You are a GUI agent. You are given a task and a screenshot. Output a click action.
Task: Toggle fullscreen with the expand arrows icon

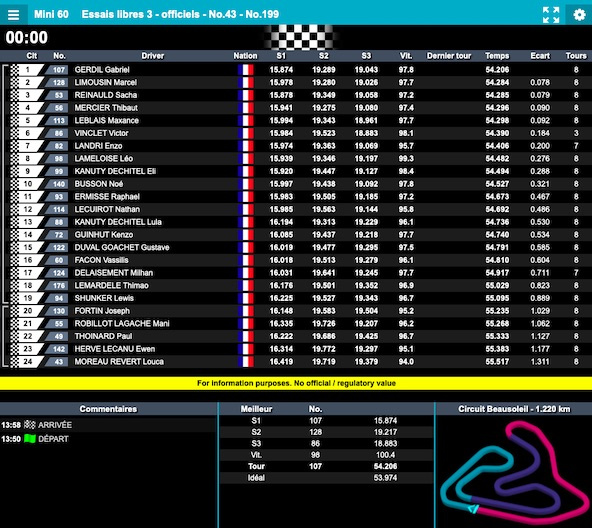pyautogui.click(x=551, y=15)
